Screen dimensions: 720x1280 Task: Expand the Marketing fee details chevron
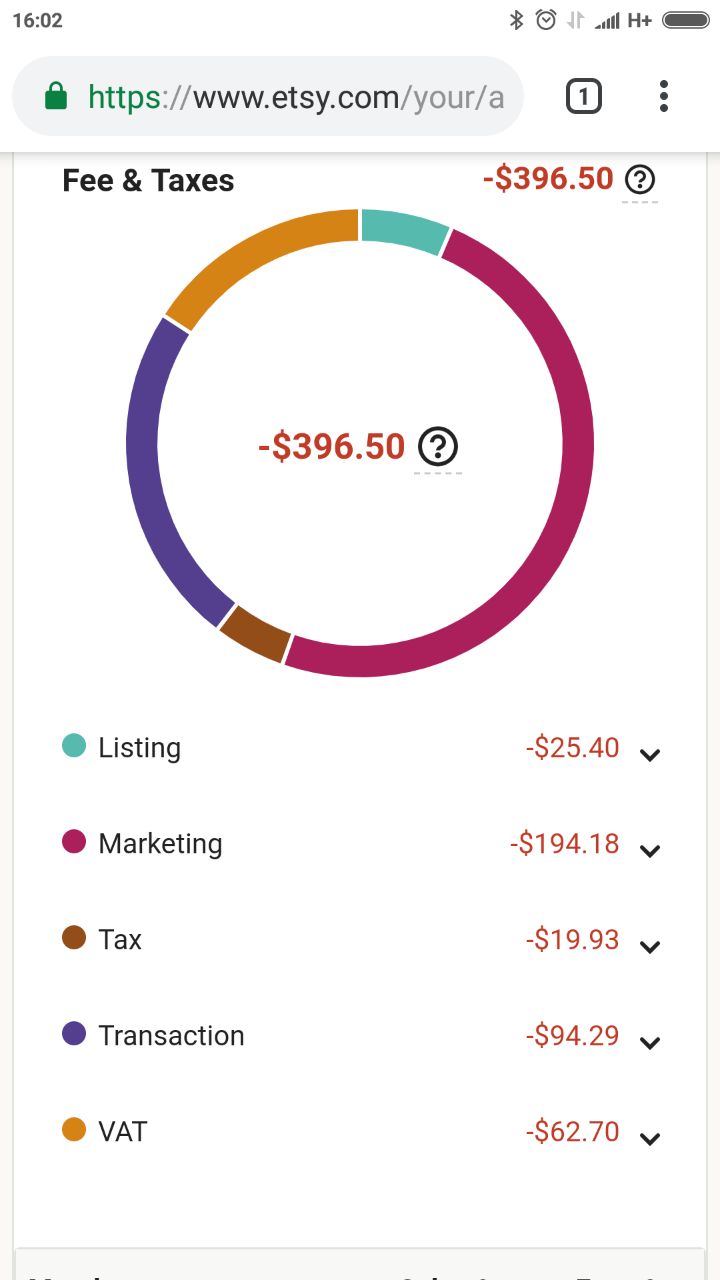click(650, 851)
